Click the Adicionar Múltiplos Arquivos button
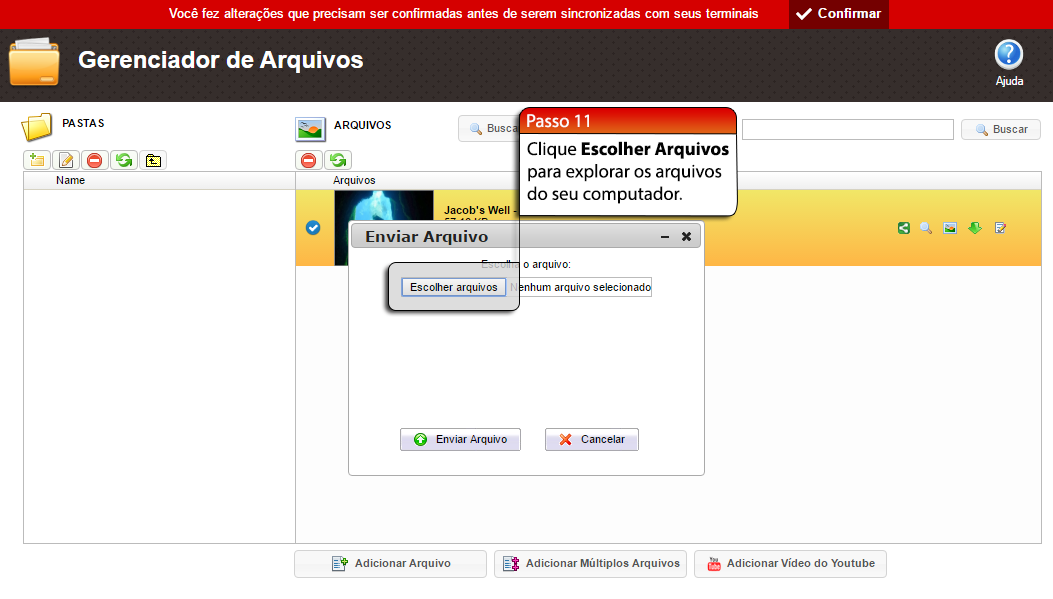This screenshot has height=599, width=1053. point(590,564)
